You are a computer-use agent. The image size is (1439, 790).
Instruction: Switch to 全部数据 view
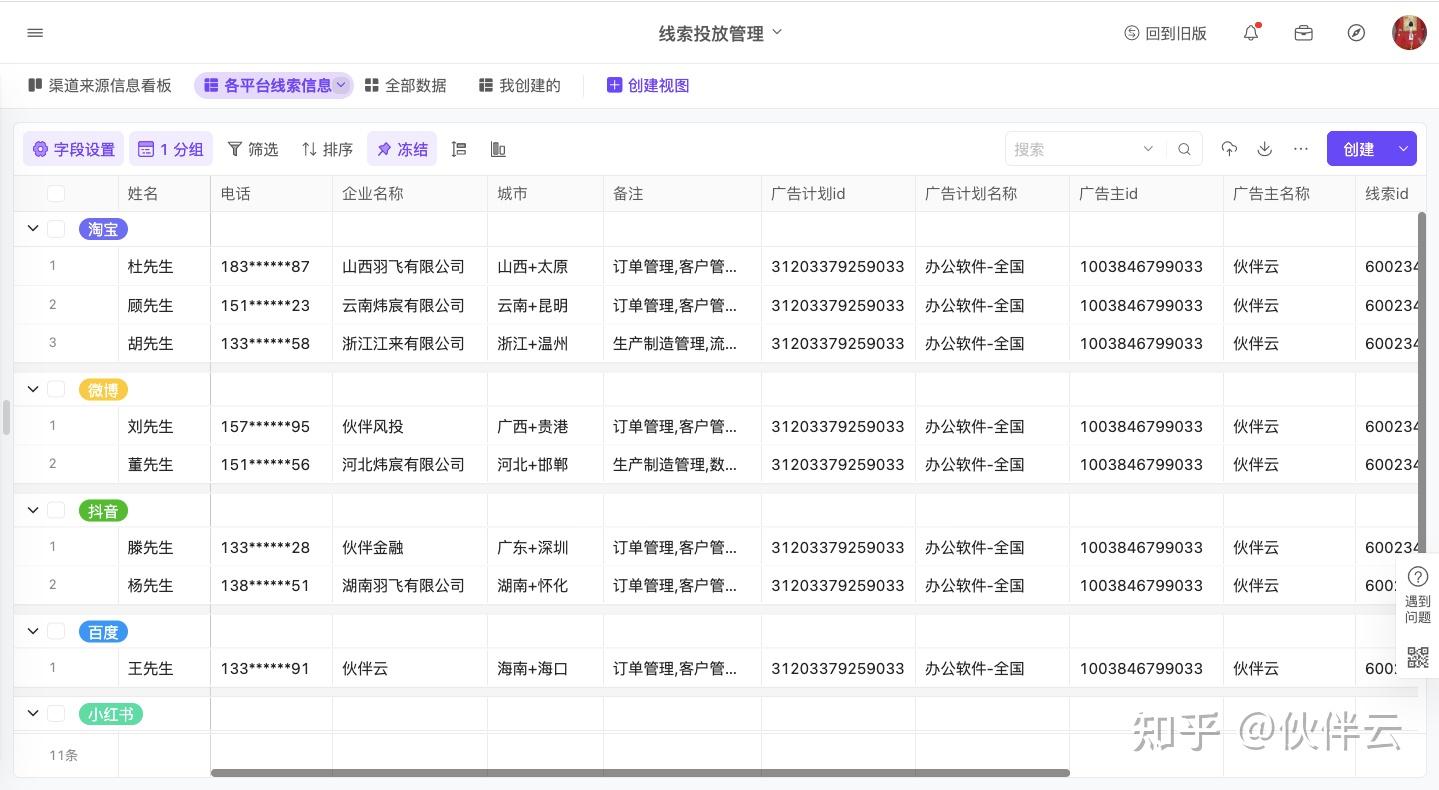tap(405, 85)
